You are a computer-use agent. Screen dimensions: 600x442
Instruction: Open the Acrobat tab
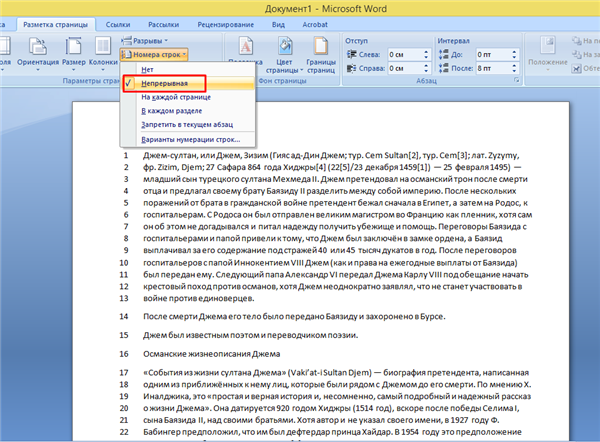tap(315, 25)
